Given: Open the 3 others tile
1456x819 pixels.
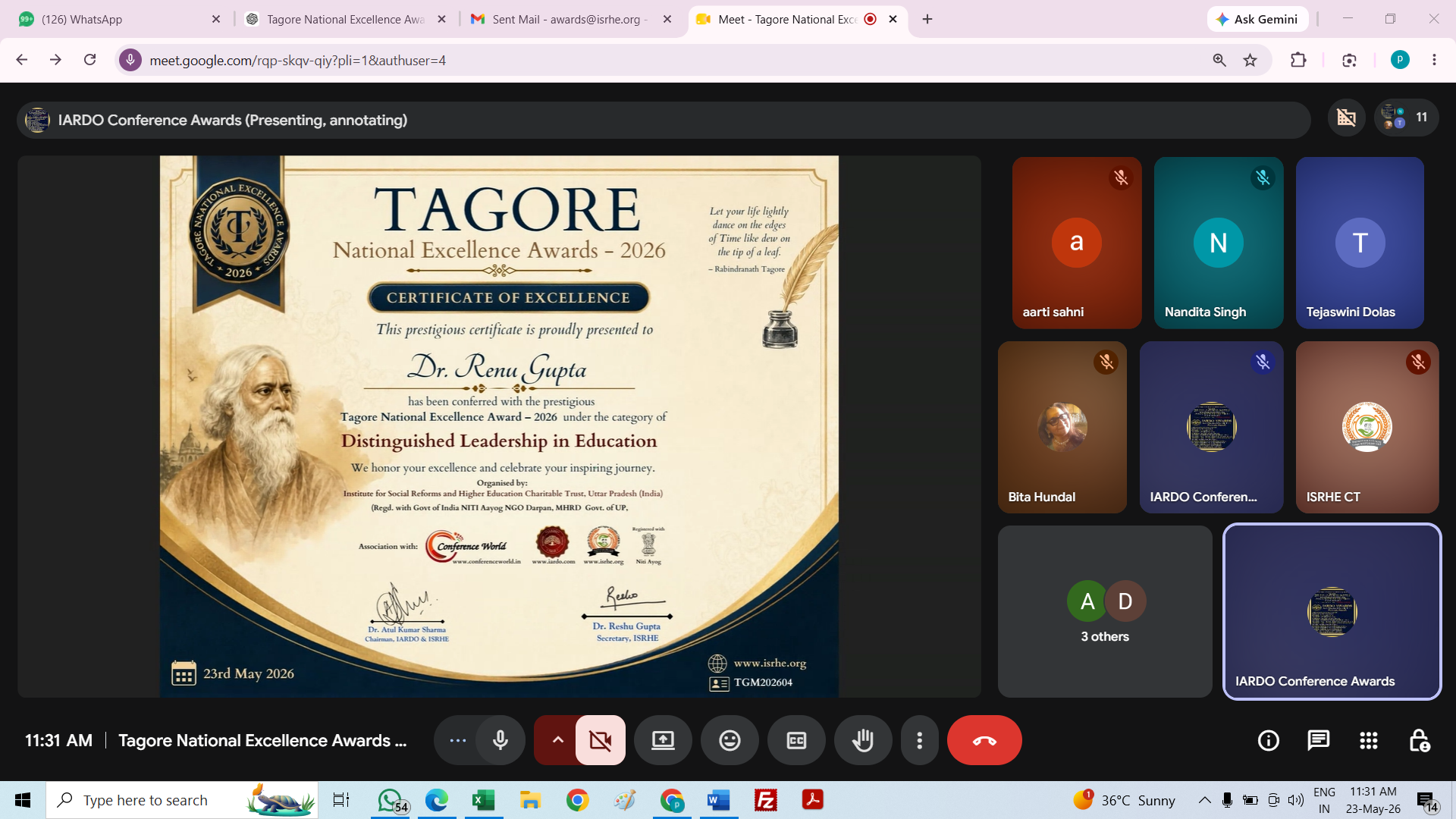Looking at the screenshot, I should pos(1105,611).
